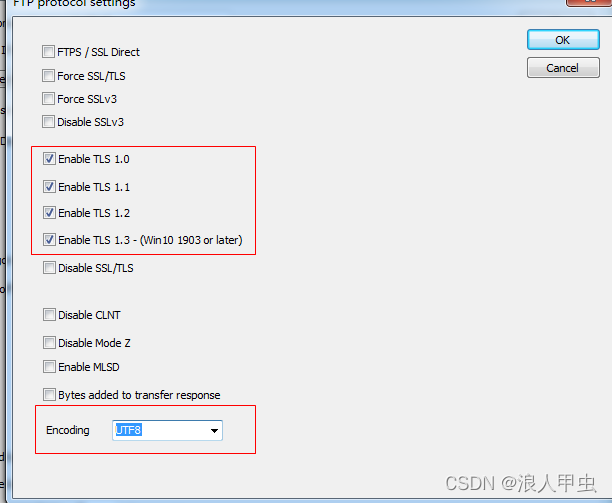Confirm settings with the OK button
This screenshot has width=612, height=503.
[563, 40]
